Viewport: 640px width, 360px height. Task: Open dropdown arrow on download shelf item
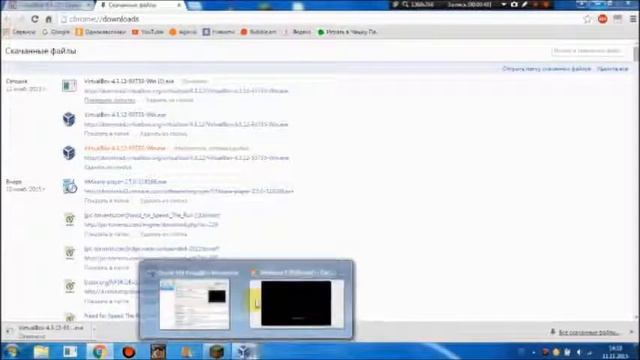94,329
